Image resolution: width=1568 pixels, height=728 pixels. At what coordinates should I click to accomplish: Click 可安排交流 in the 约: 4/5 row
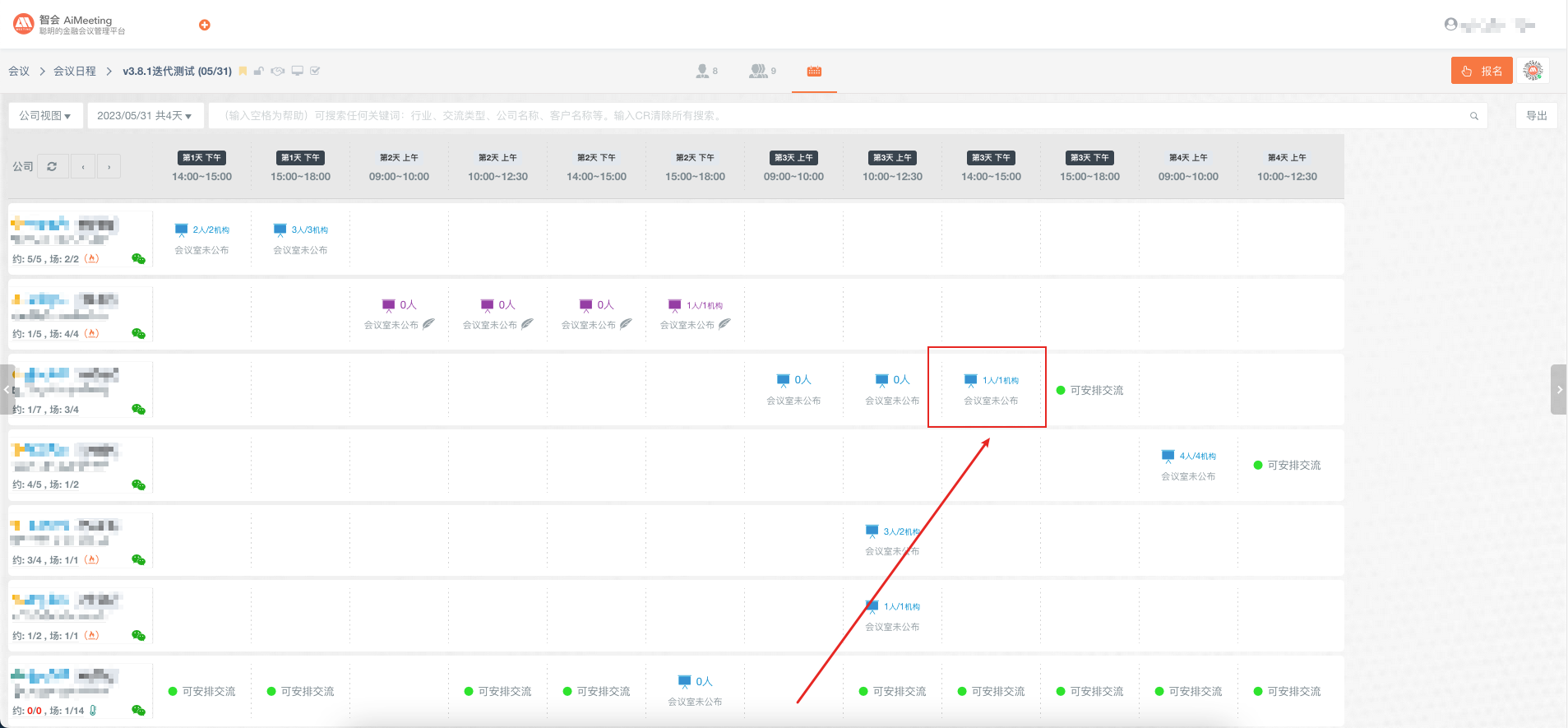pos(1287,466)
